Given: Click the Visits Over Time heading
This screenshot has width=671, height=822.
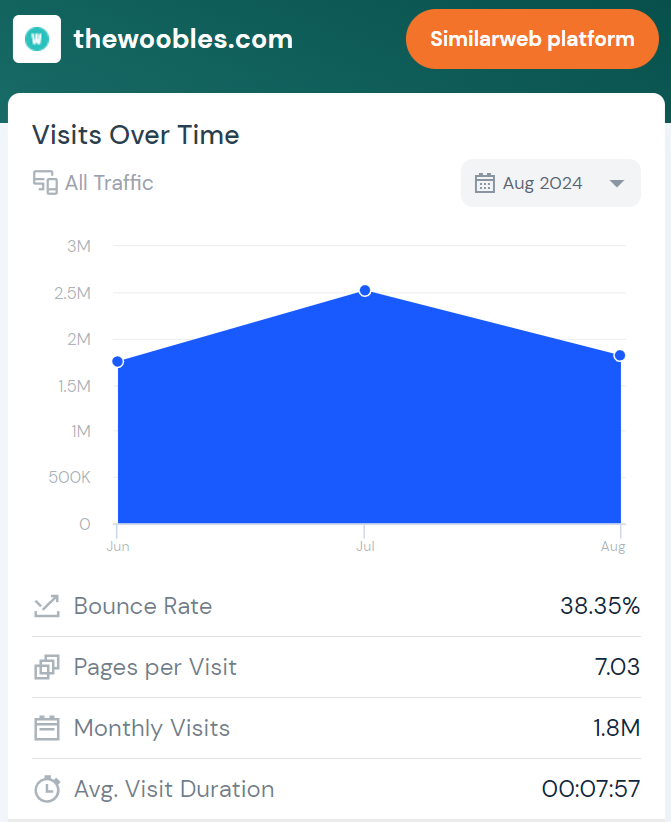Looking at the screenshot, I should coord(136,135).
